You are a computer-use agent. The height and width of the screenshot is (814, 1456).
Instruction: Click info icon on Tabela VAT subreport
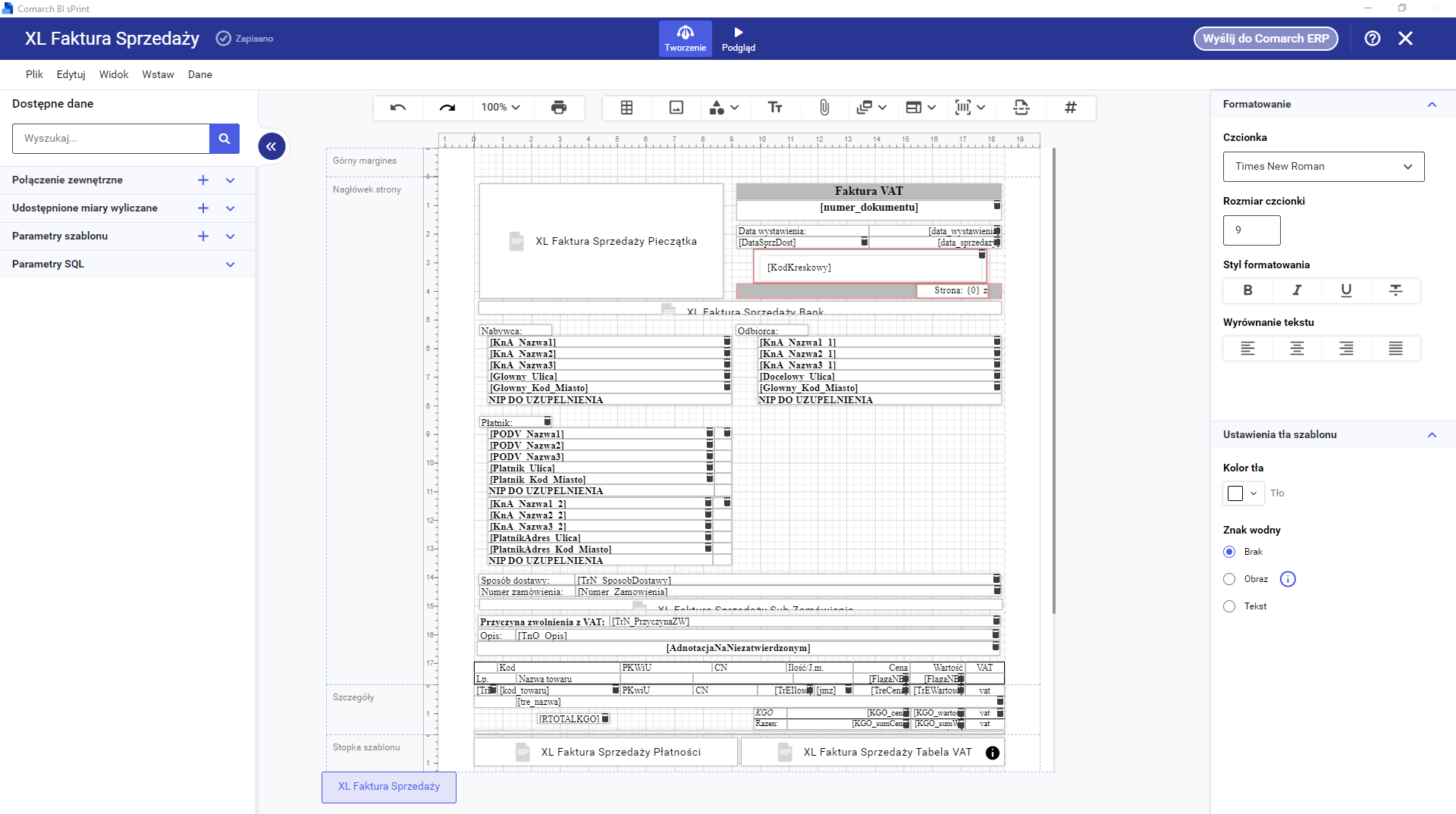tap(993, 753)
